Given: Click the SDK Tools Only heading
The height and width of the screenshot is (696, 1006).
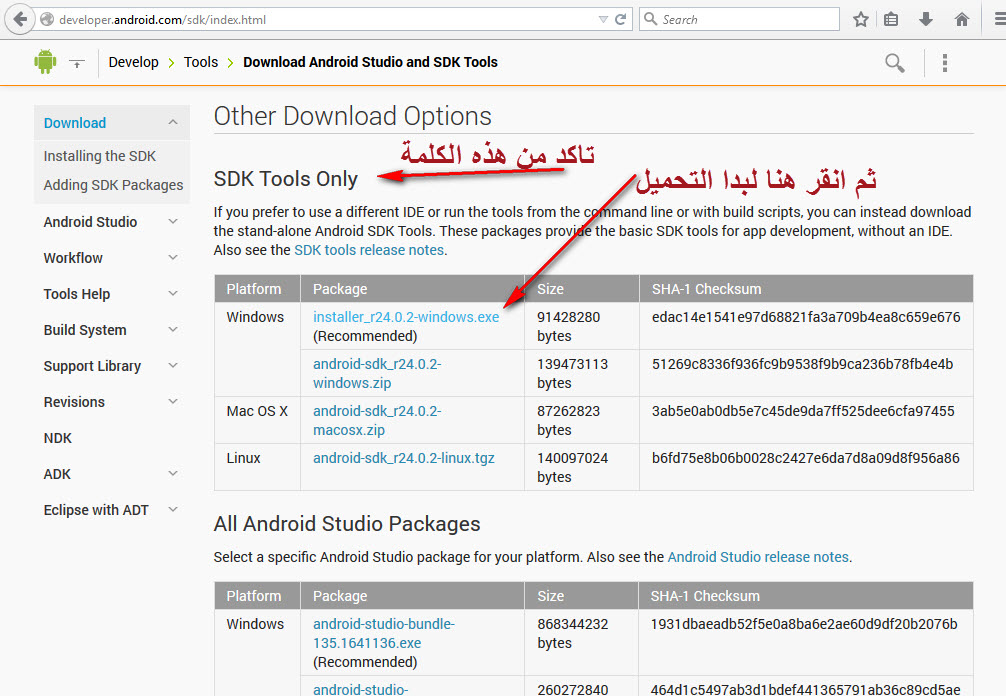Looking at the screenshot, I should pyautogui.click(x=286, y=179).
